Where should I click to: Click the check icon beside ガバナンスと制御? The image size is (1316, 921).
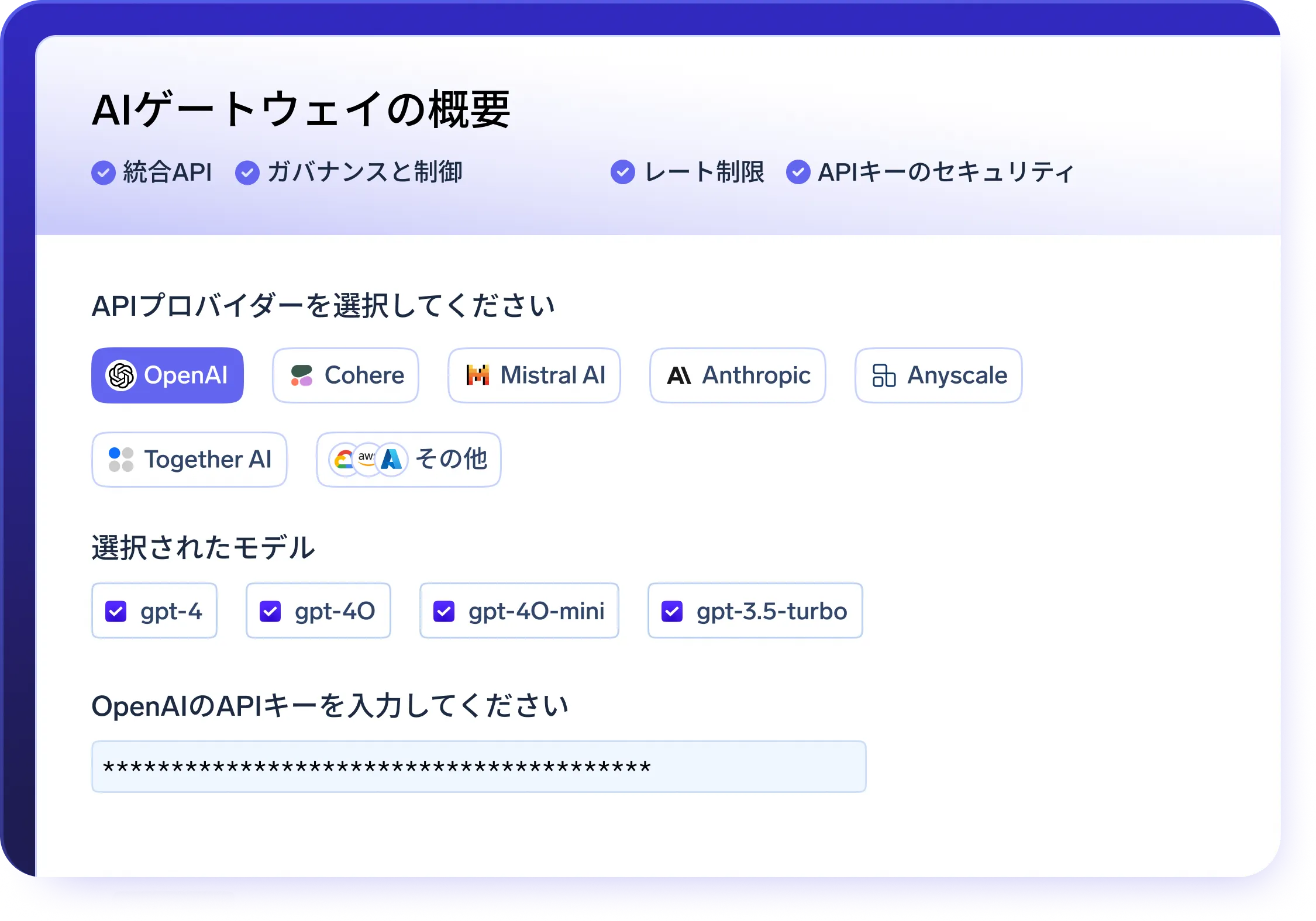(247, 173)
